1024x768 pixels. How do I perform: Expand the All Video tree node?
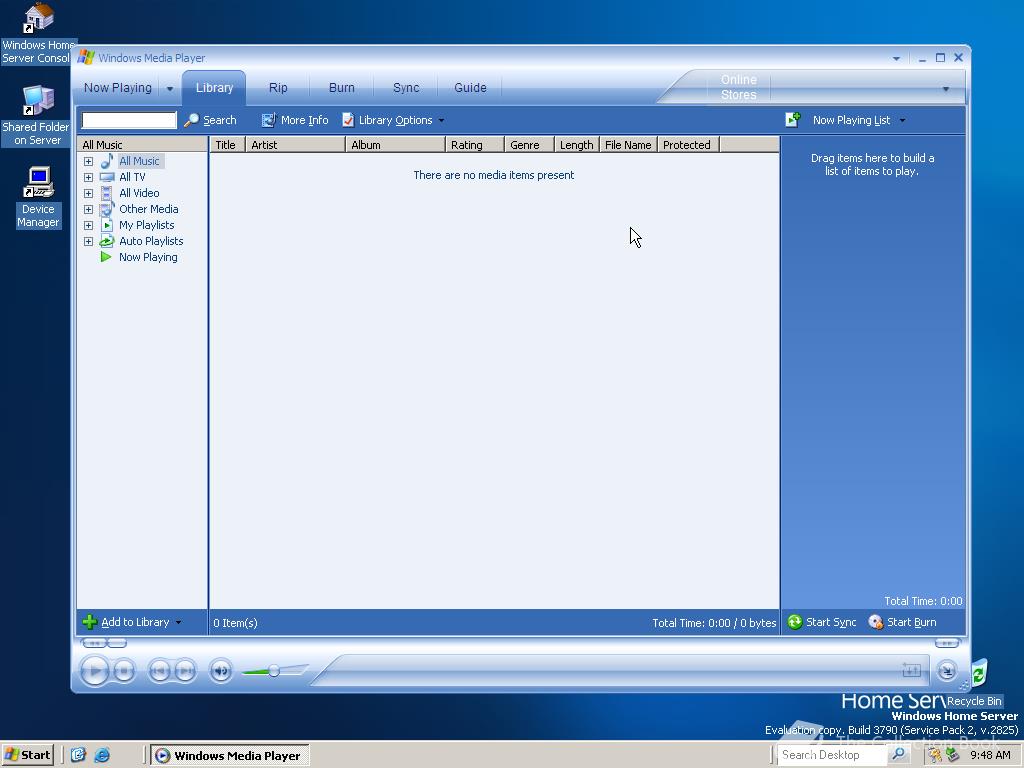(88, 193)
